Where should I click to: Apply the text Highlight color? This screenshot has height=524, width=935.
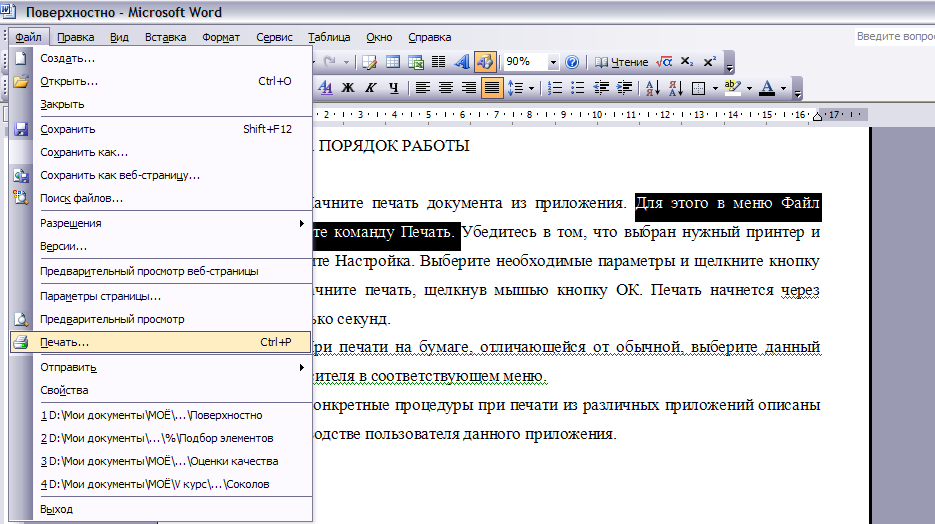(733, 88)
